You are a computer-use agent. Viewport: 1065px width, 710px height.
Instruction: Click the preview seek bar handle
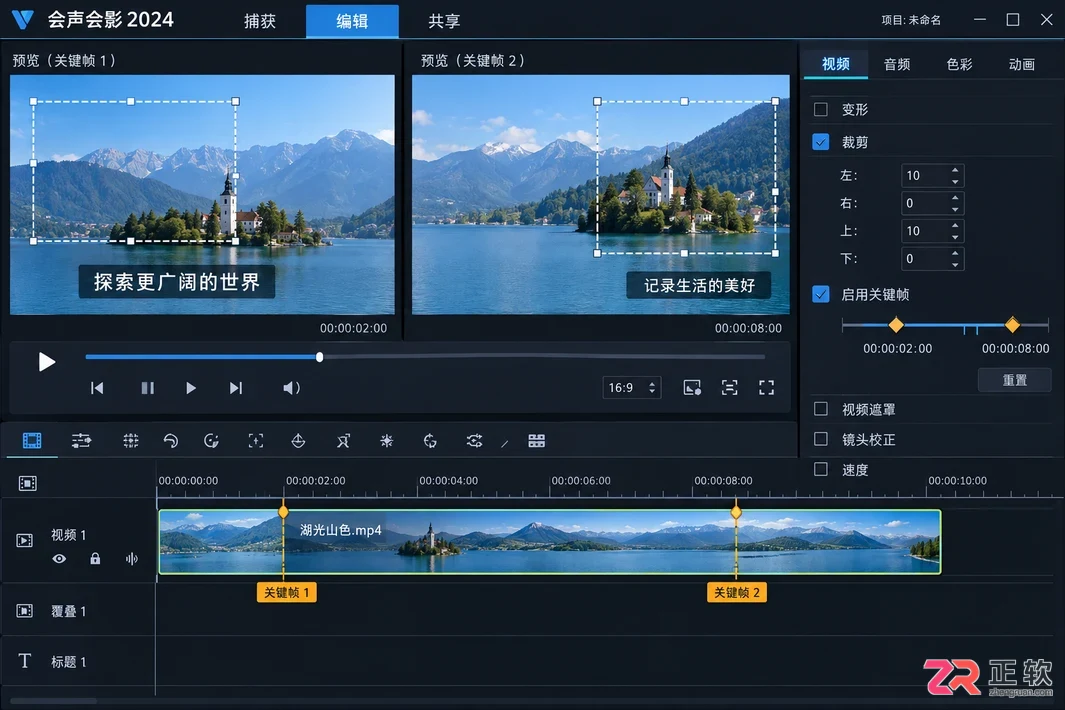point(319,357)
